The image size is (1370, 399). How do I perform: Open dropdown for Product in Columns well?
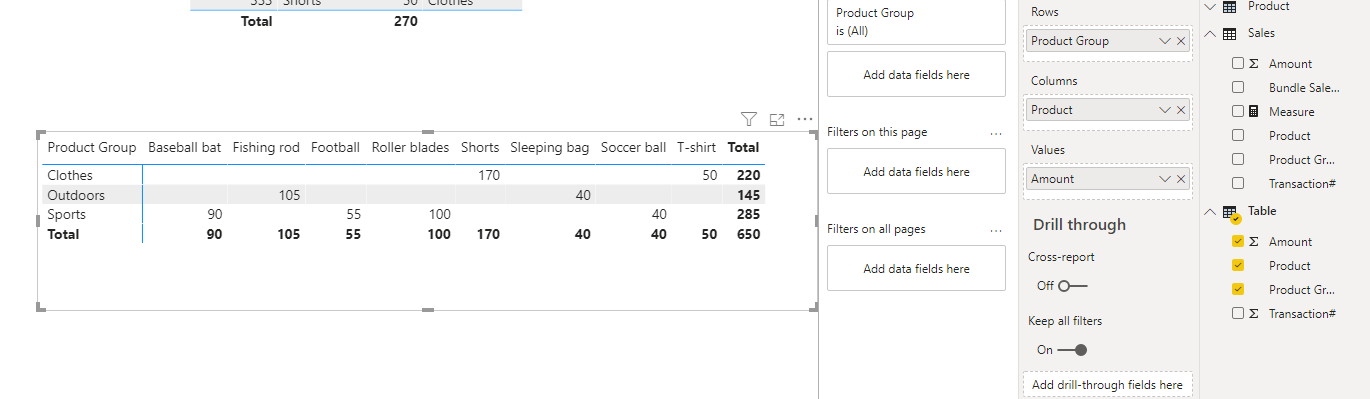pos(1165,110)
